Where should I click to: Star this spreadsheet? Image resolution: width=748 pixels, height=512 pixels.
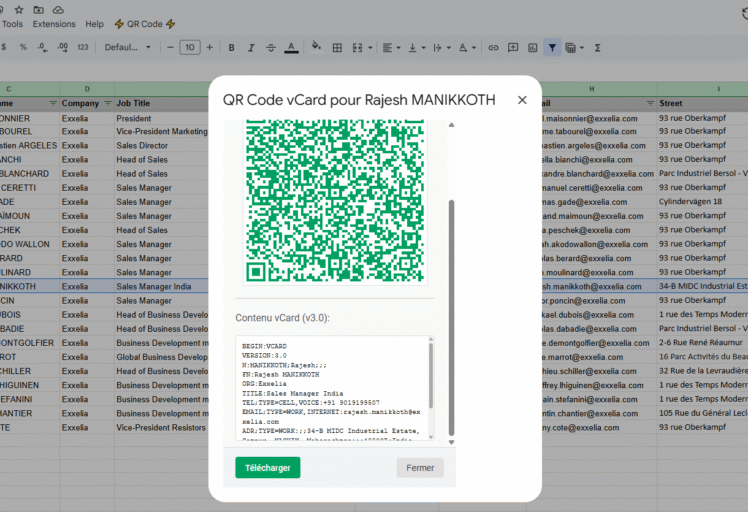19,10
